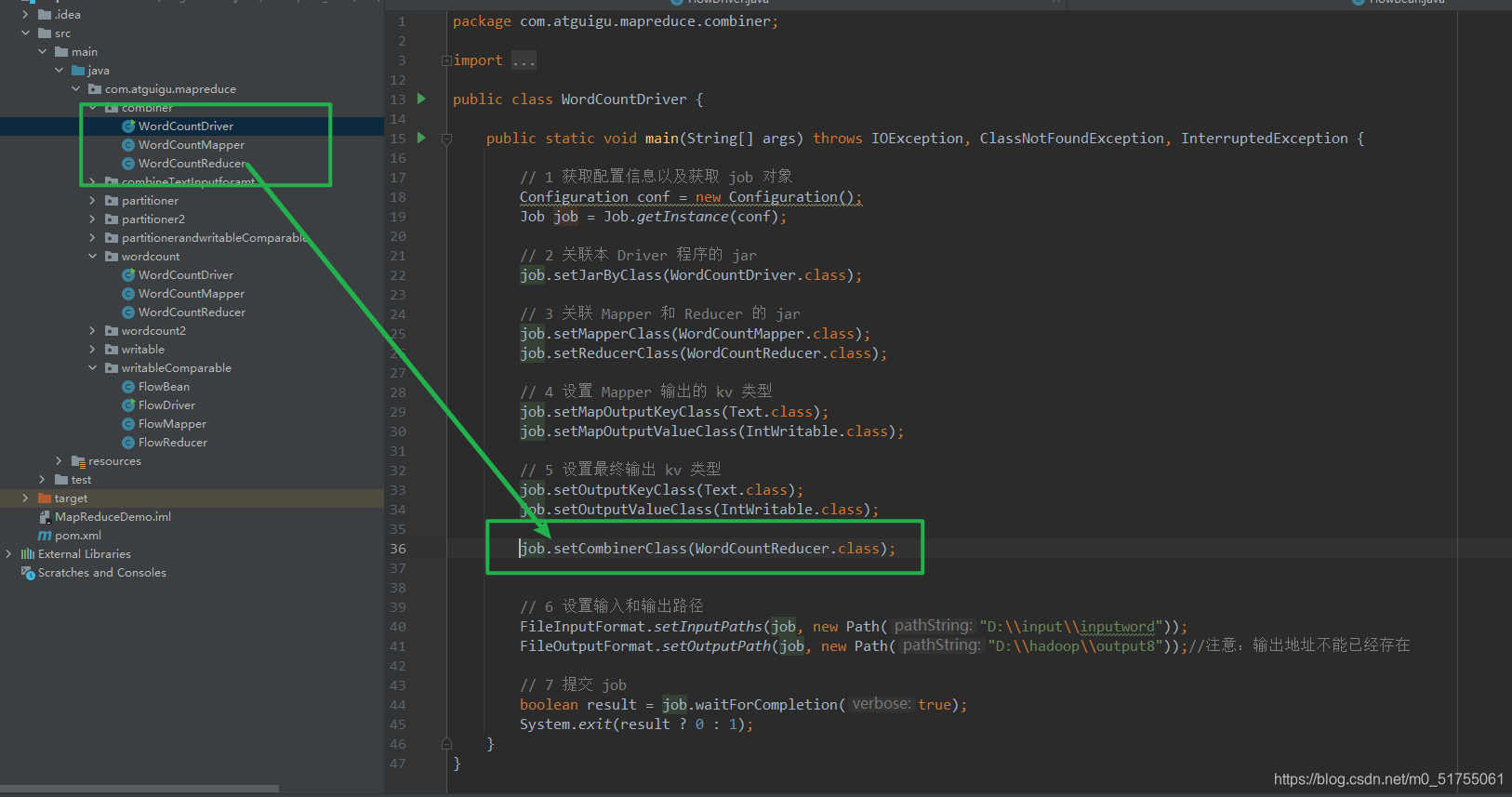This screenshot has width=1512, height=797.
Task: Click the External Libraries icon
Action: (x=28, y=554)
